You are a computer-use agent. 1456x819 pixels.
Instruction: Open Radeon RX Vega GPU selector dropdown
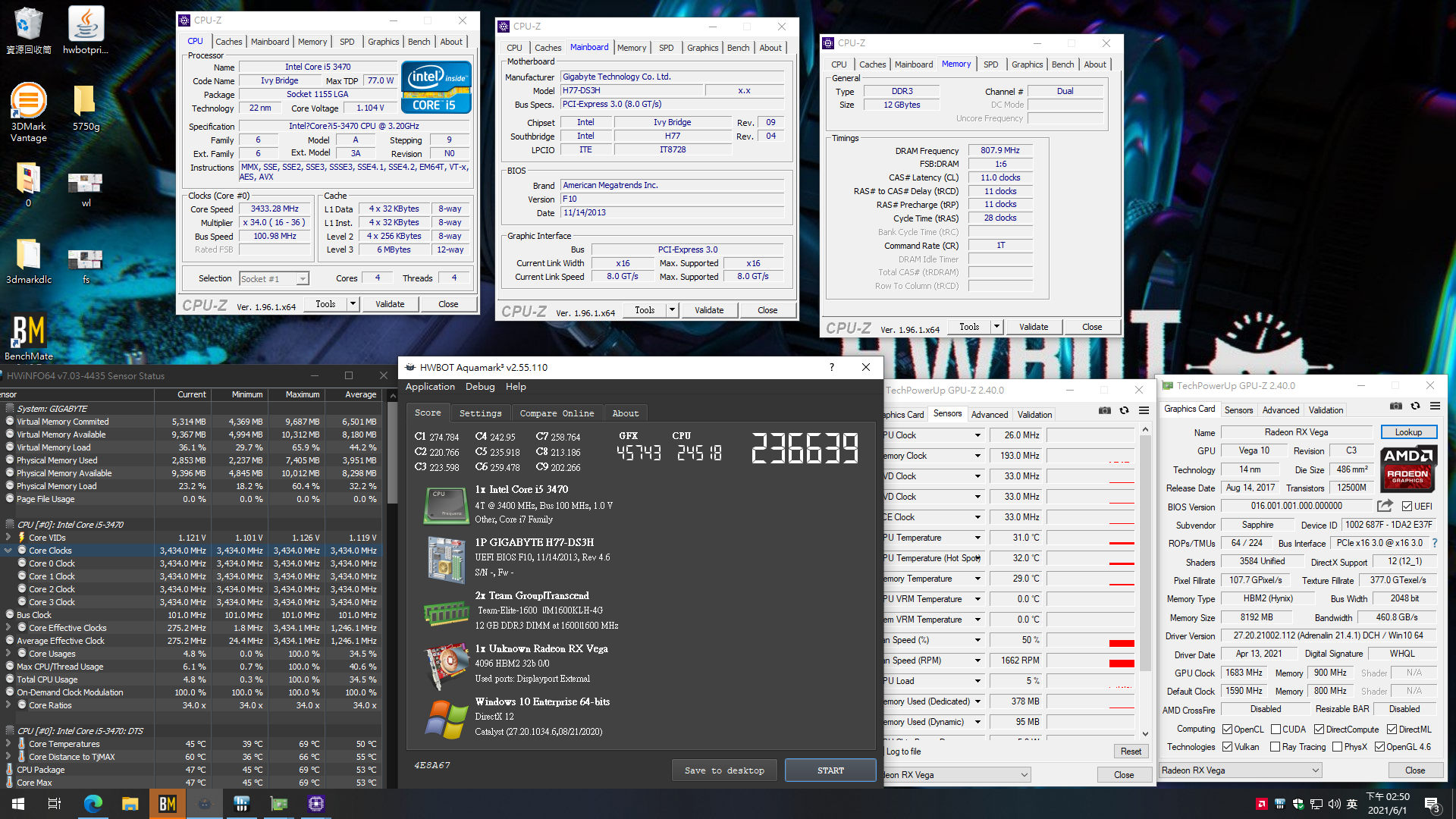(x=1241, y=770)
